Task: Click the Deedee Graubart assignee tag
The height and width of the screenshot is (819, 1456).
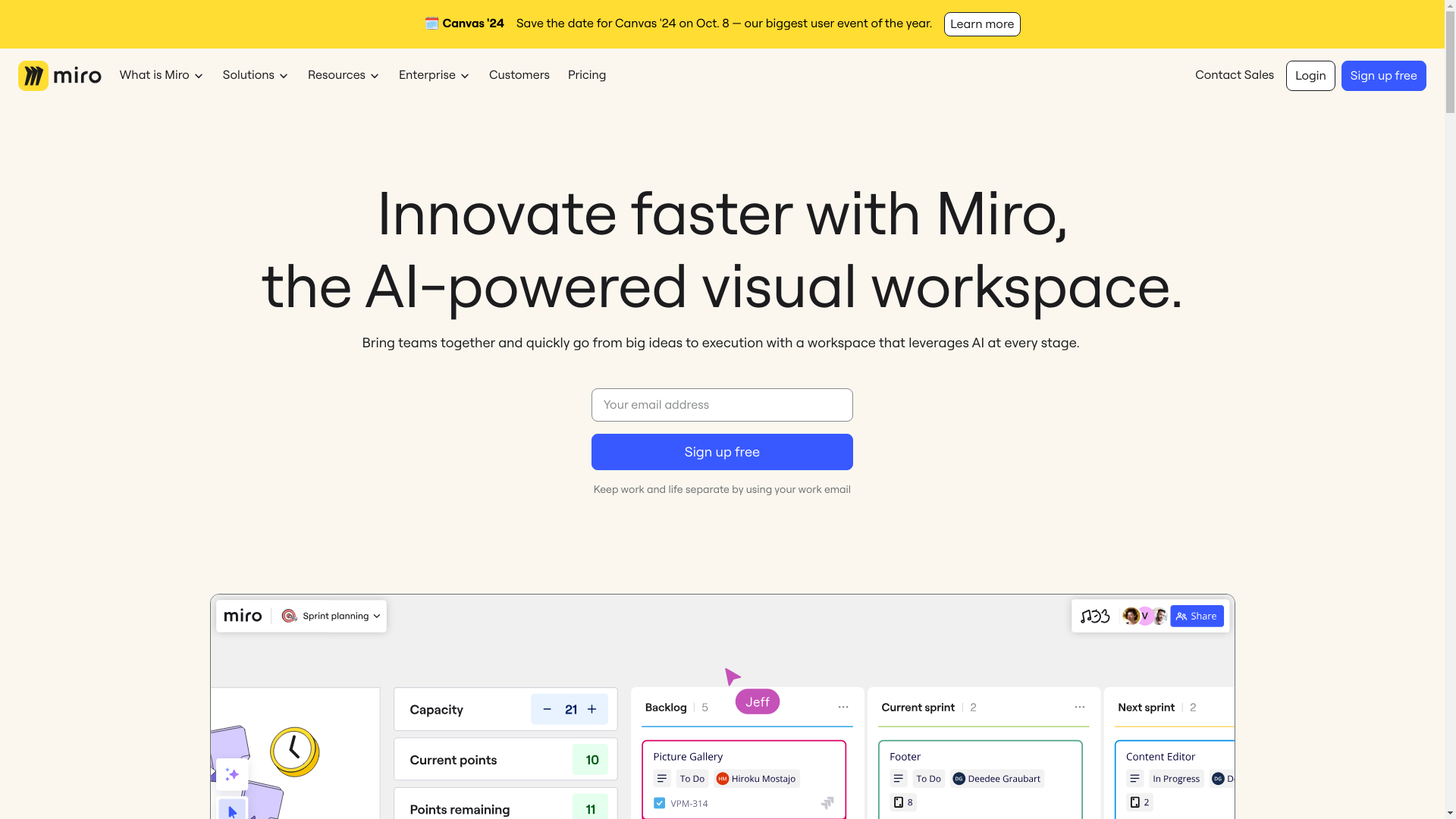Action: tap(997, 779)
